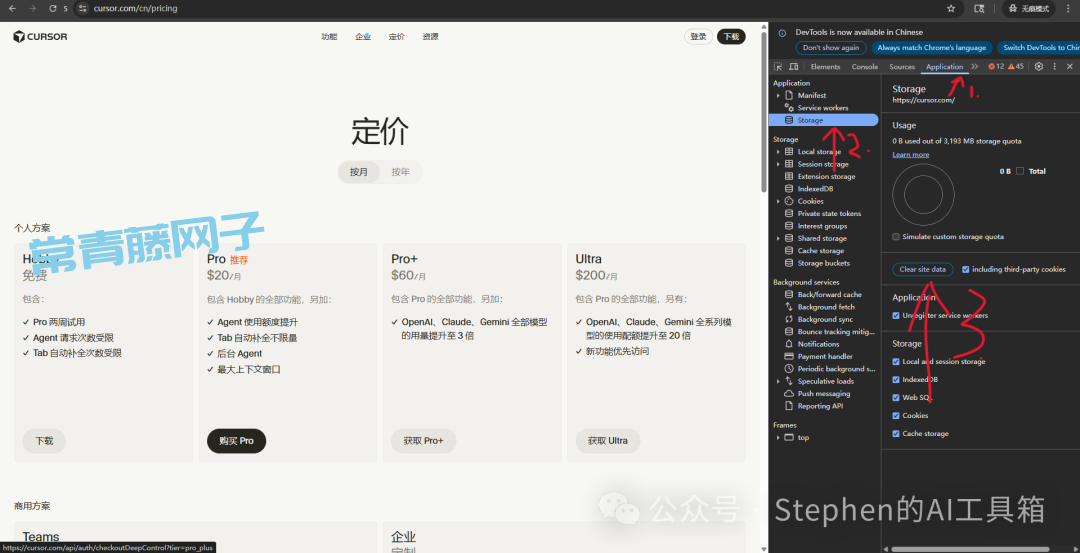Switch pricing toggle to 按年
The height and width of the screenshot is (553, 1080).
point(400,172)
